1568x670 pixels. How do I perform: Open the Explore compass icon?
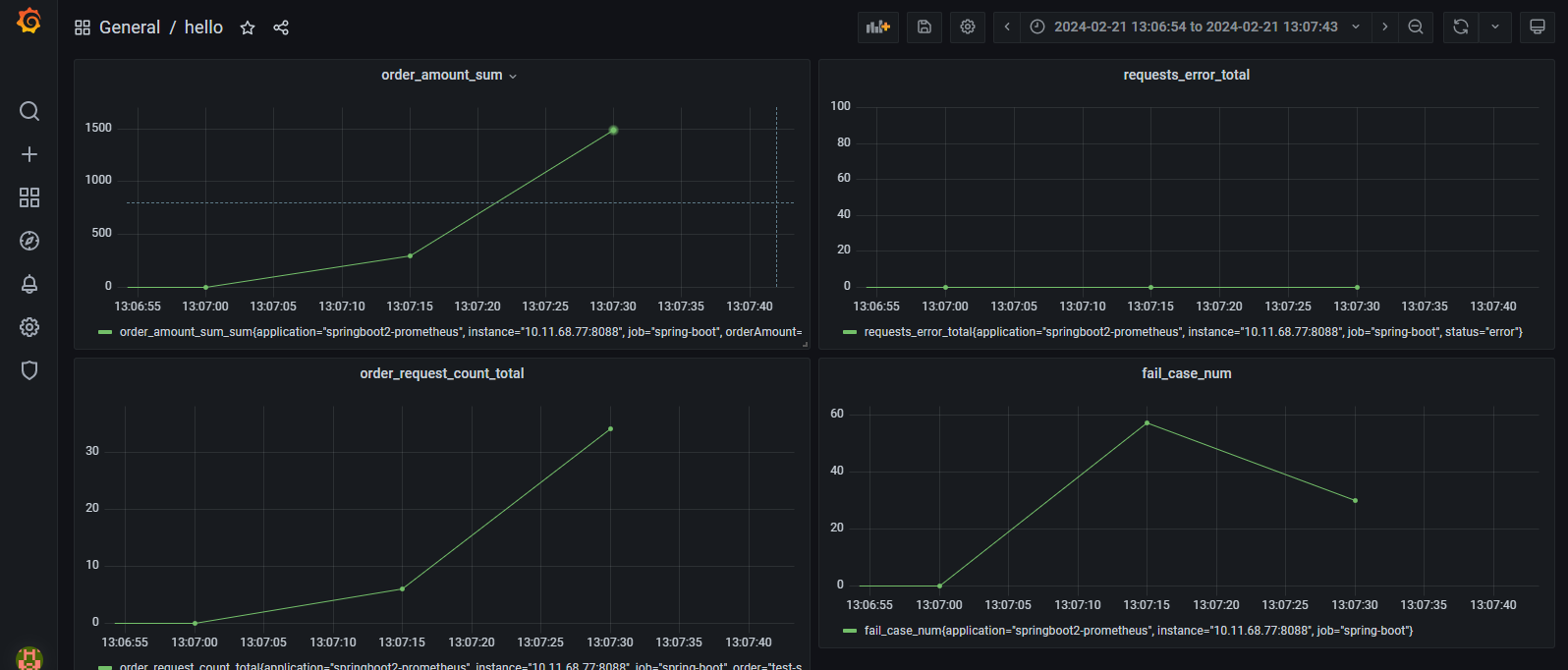click(29, 241)
